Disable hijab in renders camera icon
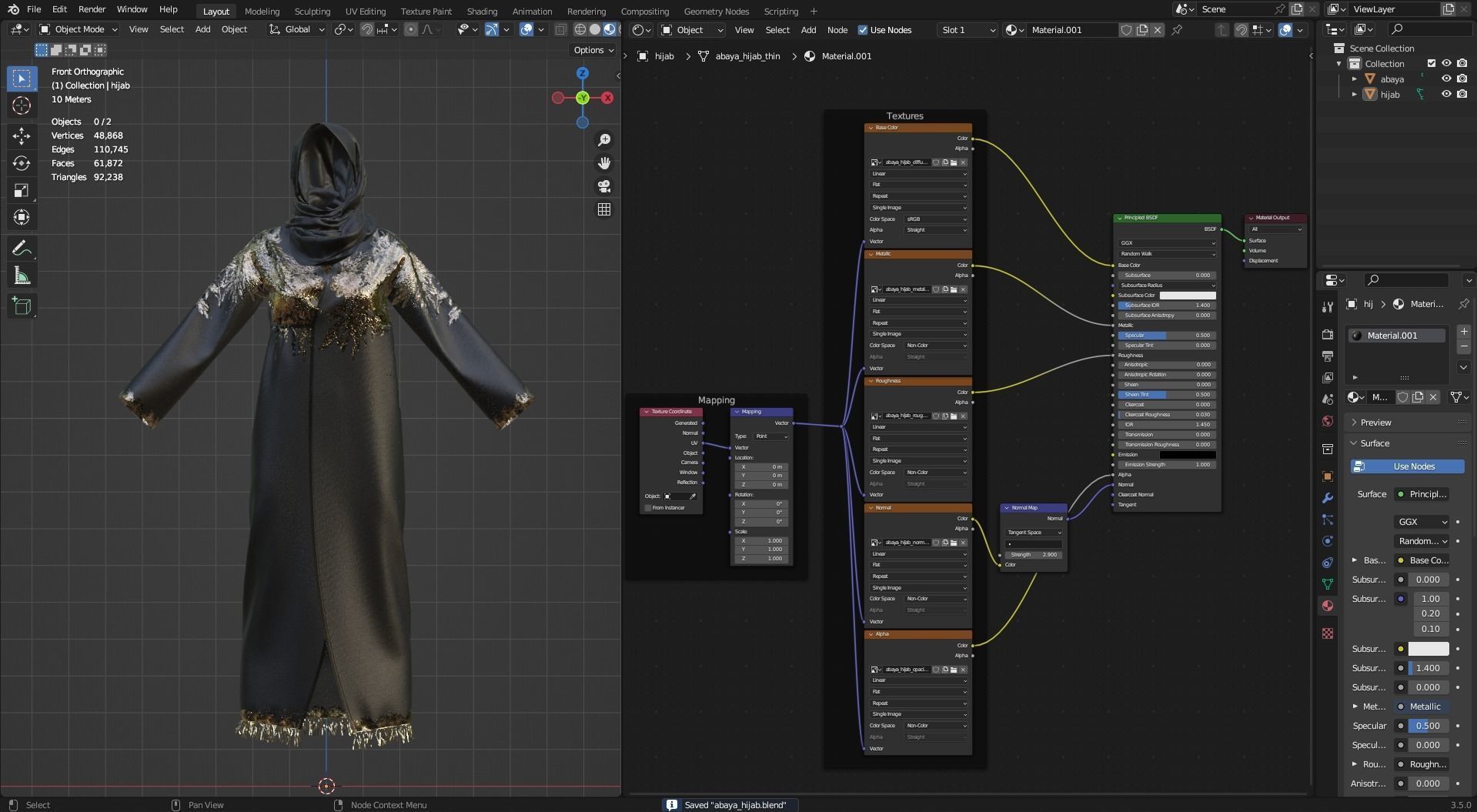The width and height of the screenshot is (1477, 812). pos(1462,94)
